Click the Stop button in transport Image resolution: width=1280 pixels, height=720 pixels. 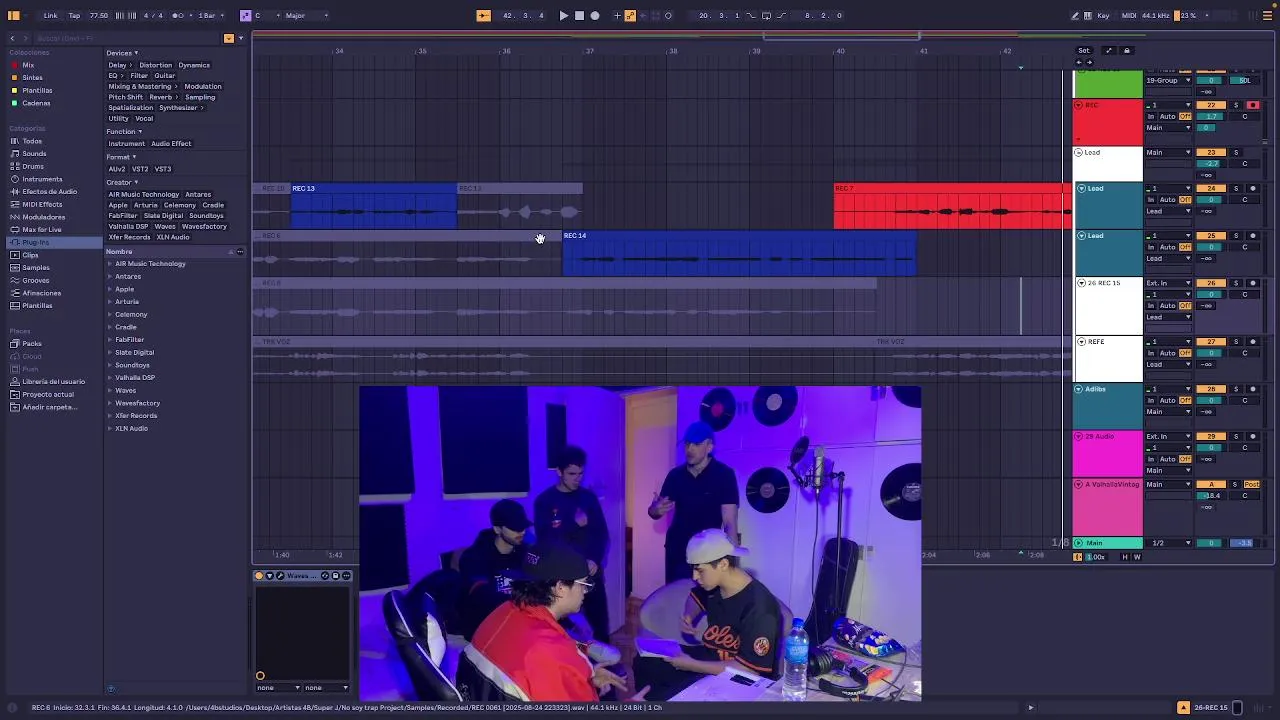[579, 15]
